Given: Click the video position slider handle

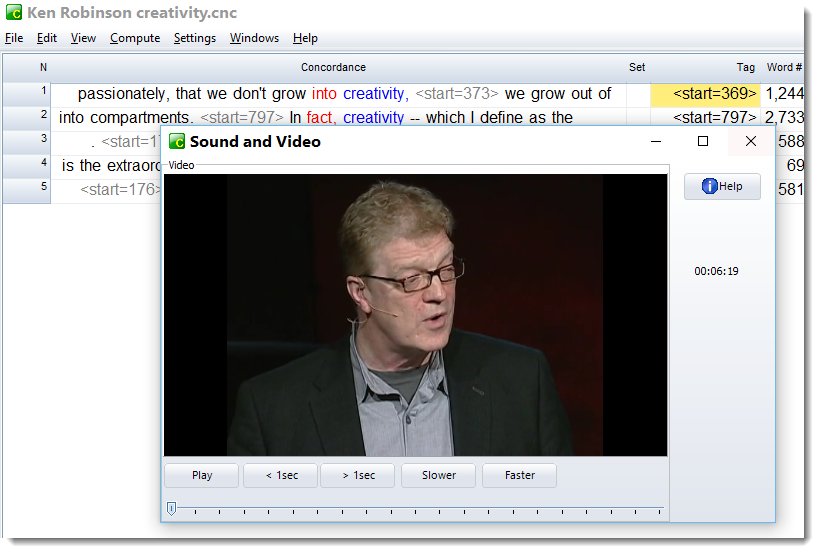Looking at the screenshot, I should pos(171,509).
